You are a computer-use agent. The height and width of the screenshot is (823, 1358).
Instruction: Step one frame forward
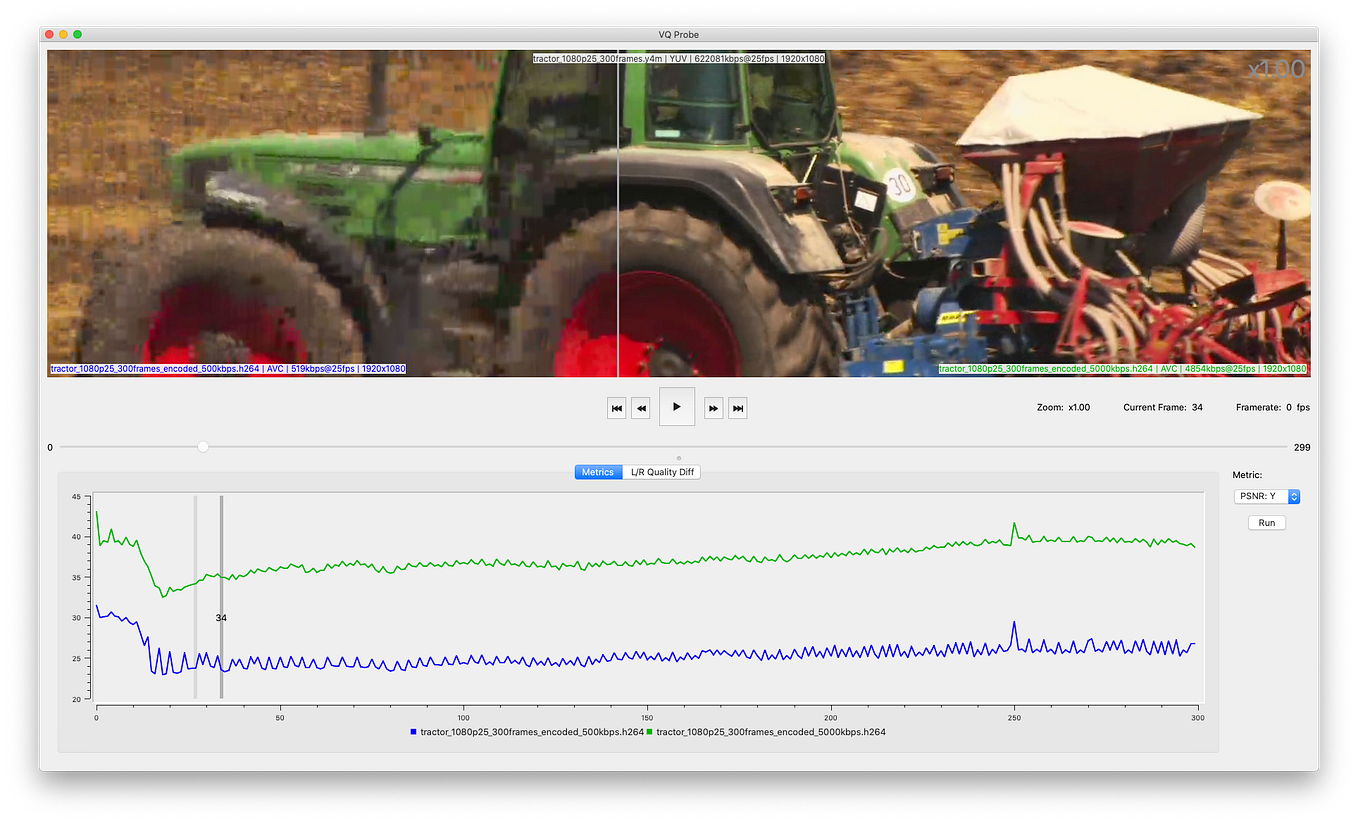point(712,407)
